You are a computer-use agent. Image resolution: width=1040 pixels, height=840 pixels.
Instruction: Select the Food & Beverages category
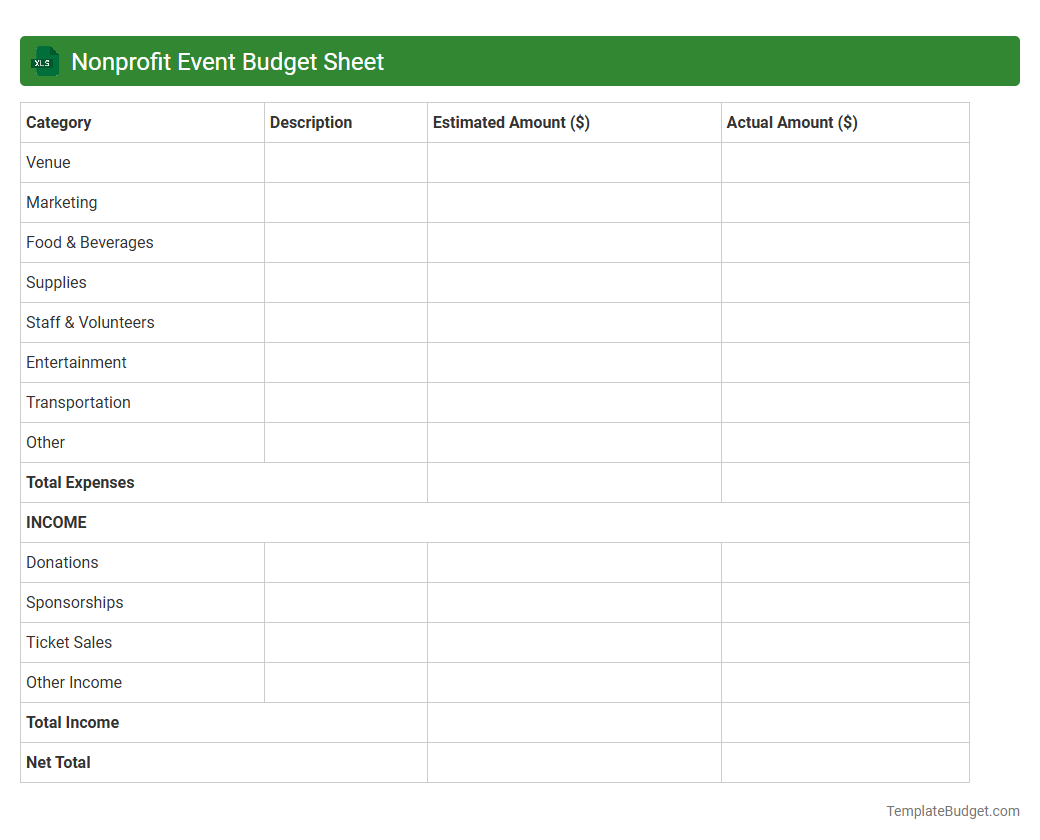89,242
